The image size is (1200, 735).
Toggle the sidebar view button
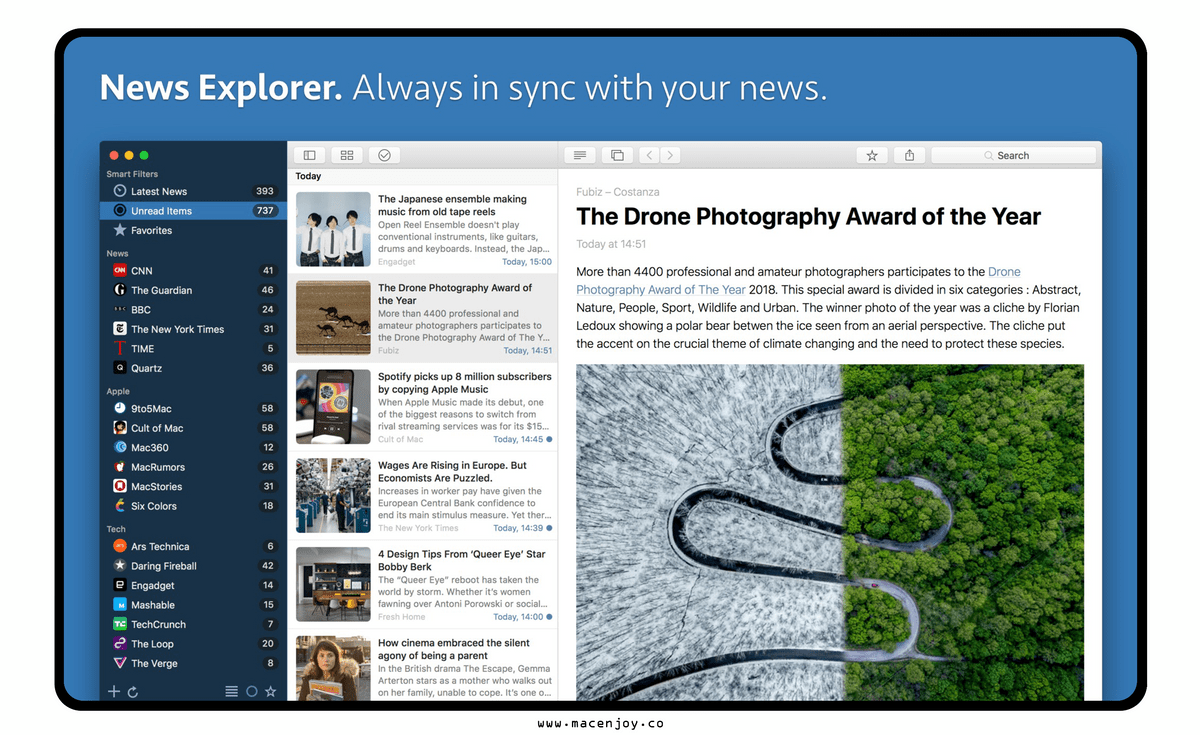tap(310, 155)
